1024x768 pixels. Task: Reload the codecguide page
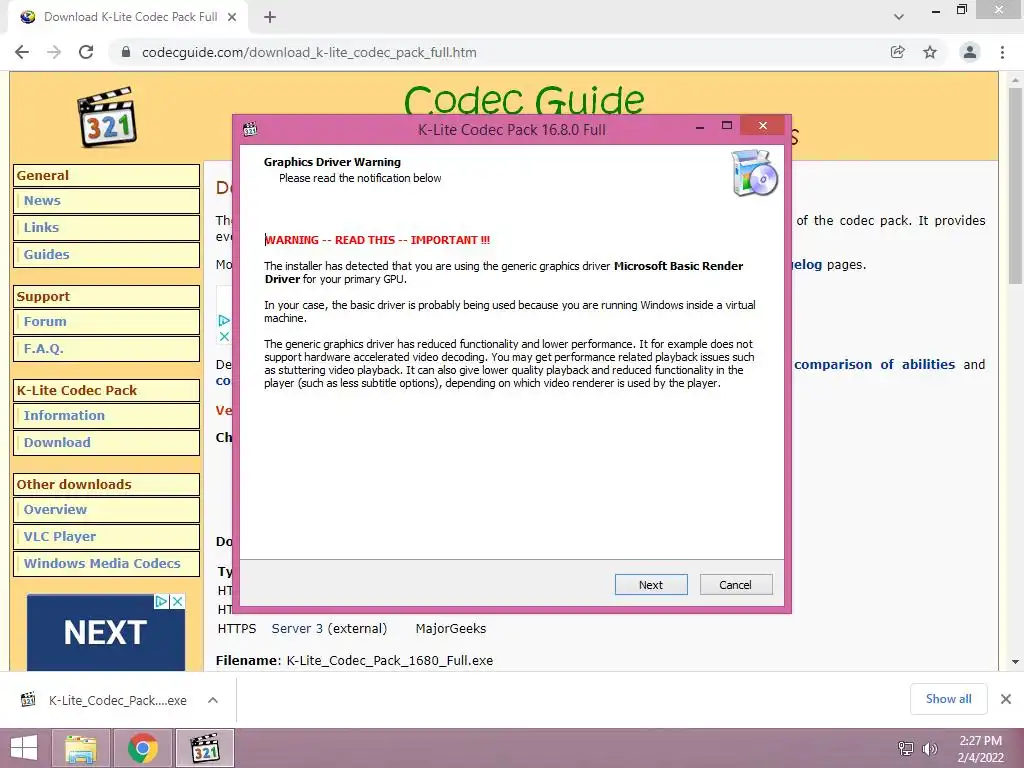(x=86, y=52)
